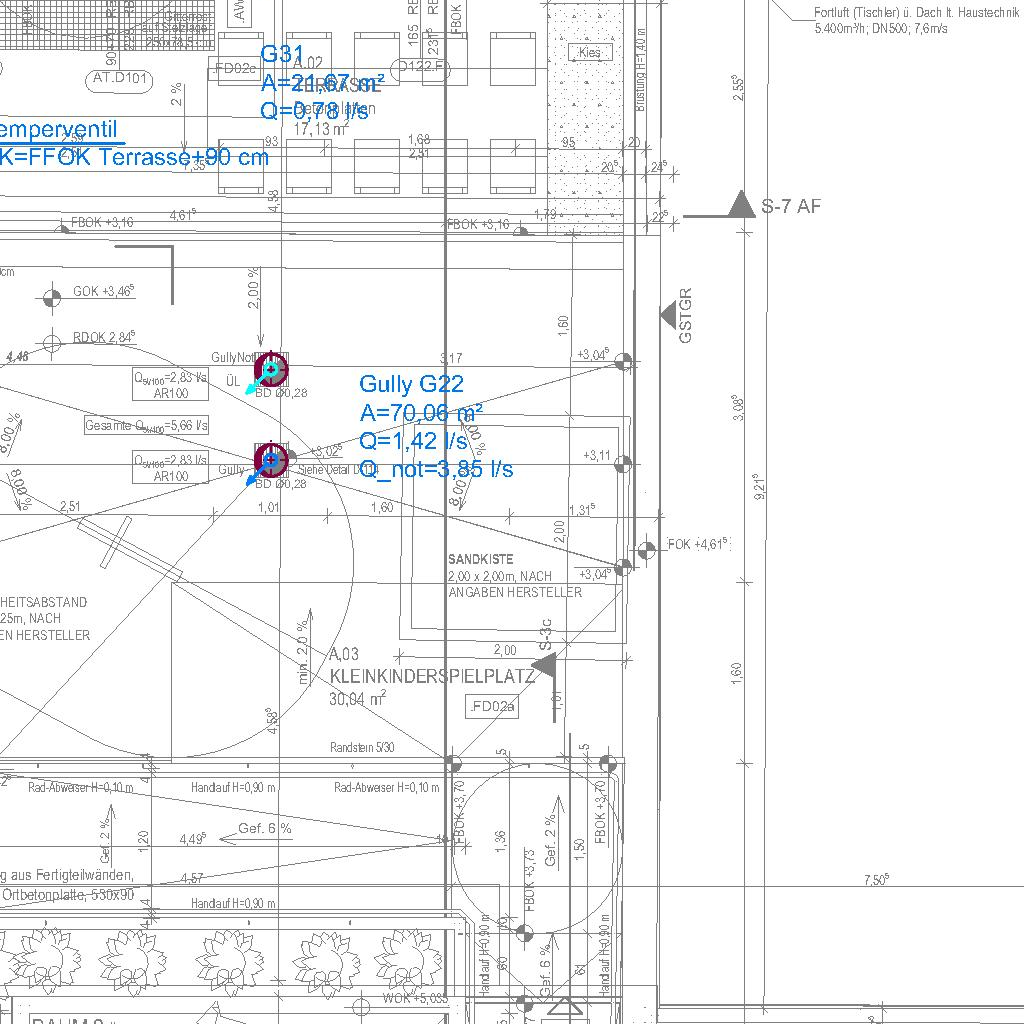Click the '5.400m³/h; DN500; 7,6m/s' text

(x=881, y=29)
